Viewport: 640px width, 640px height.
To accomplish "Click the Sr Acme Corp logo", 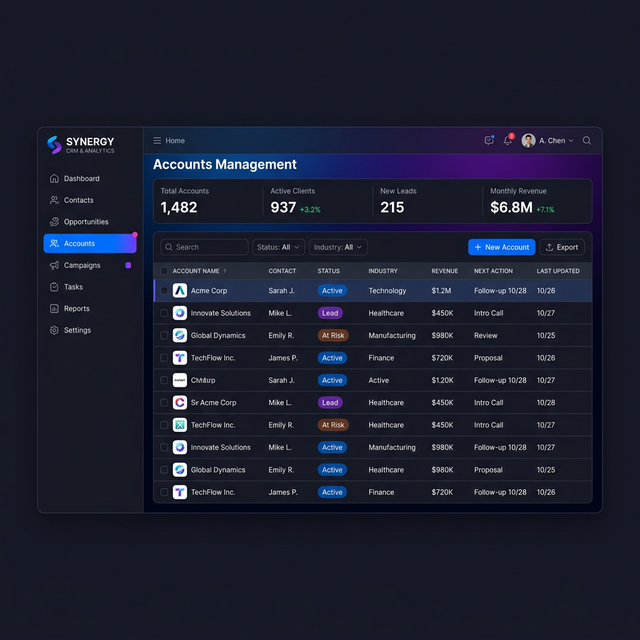I will (x=180, y=402).
